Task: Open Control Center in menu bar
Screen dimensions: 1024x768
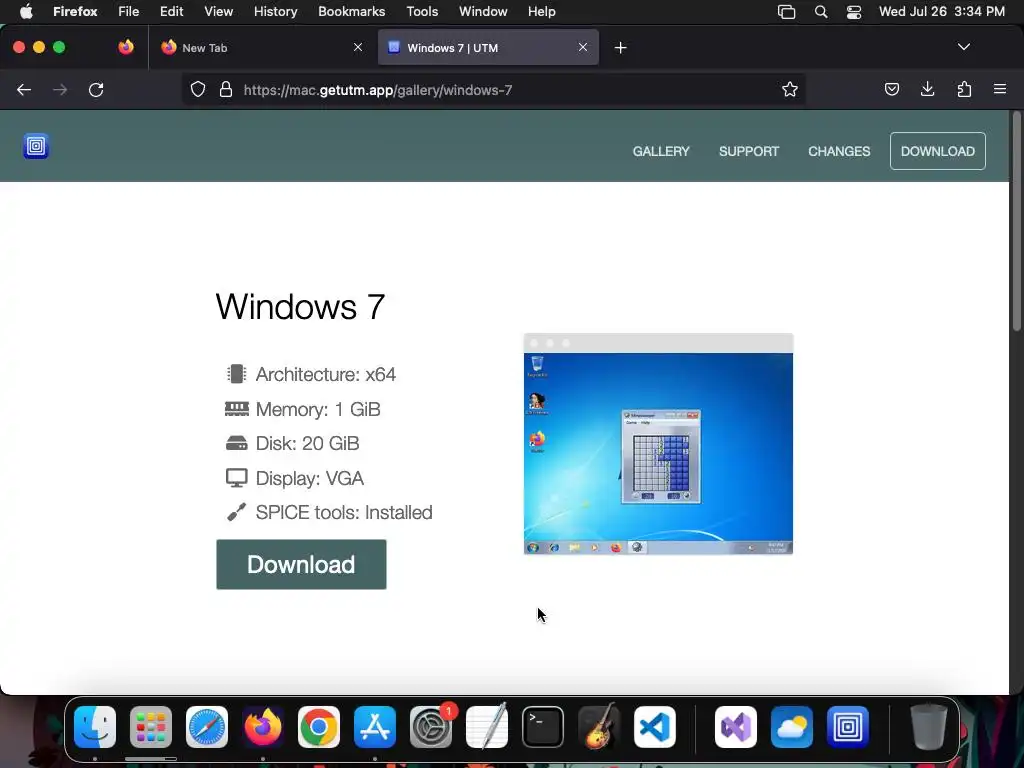Action: [854, 12]
